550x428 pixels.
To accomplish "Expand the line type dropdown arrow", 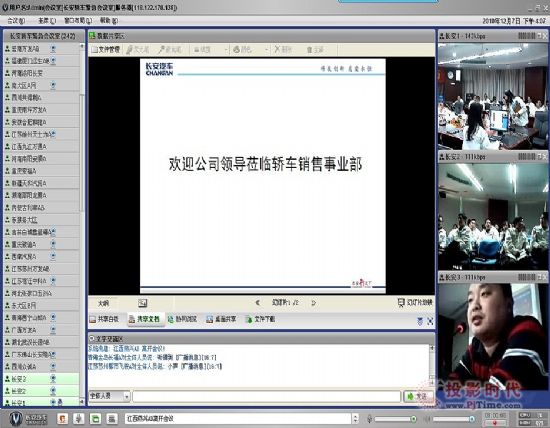I will [x=226, y=50].
